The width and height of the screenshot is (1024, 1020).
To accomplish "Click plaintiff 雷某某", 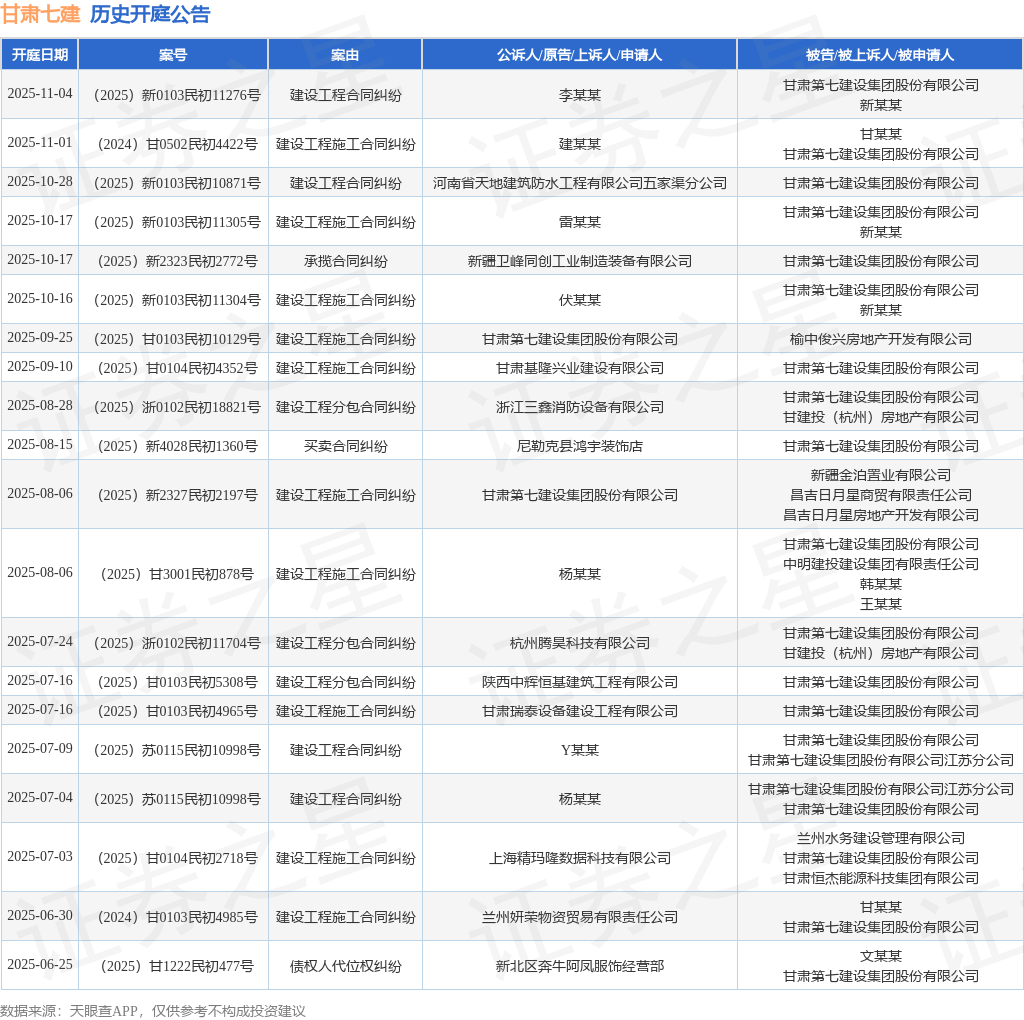I will pyautogui.click(x=579, y=223).
